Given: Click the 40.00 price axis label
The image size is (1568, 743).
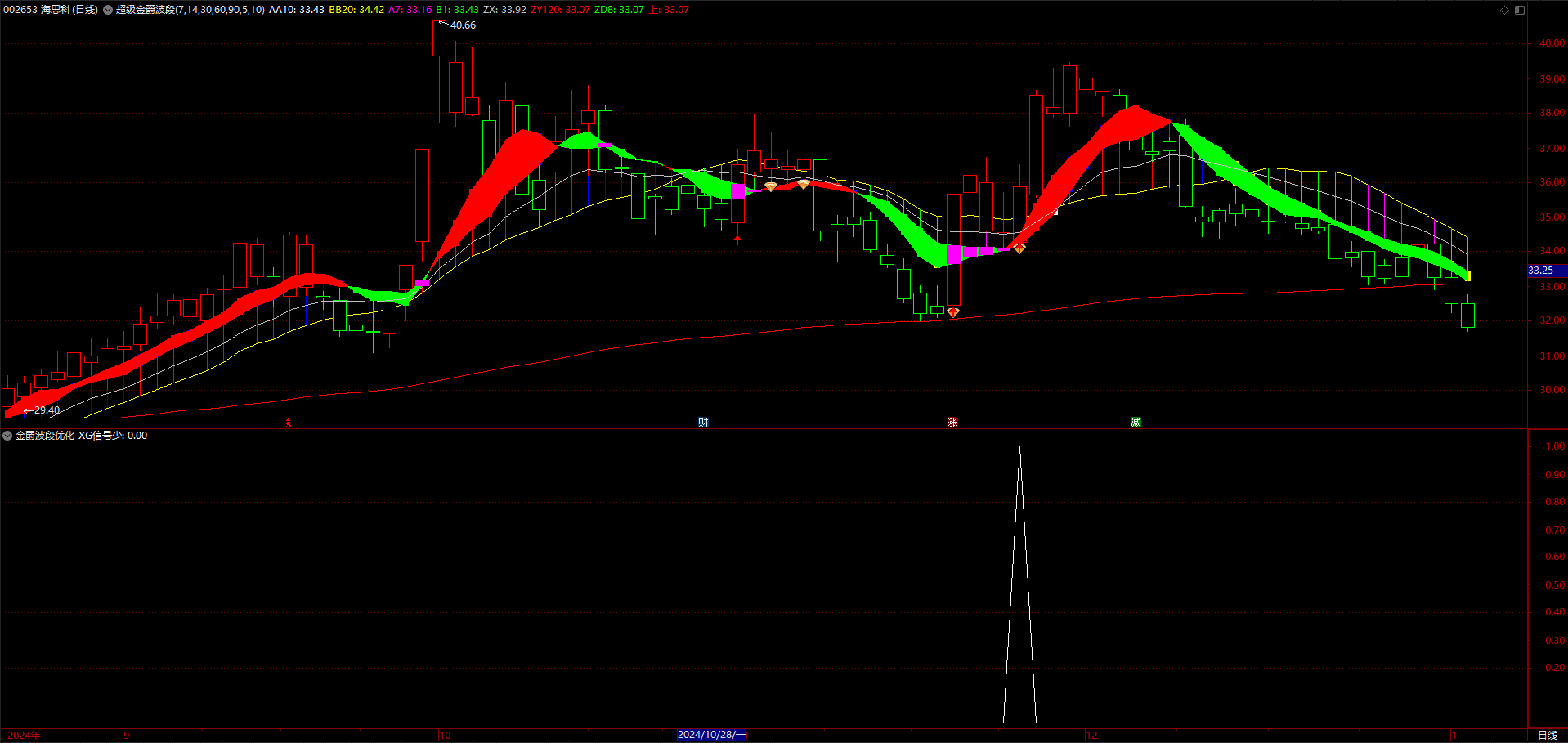Looking at the screenshot, I should 1552,43.
